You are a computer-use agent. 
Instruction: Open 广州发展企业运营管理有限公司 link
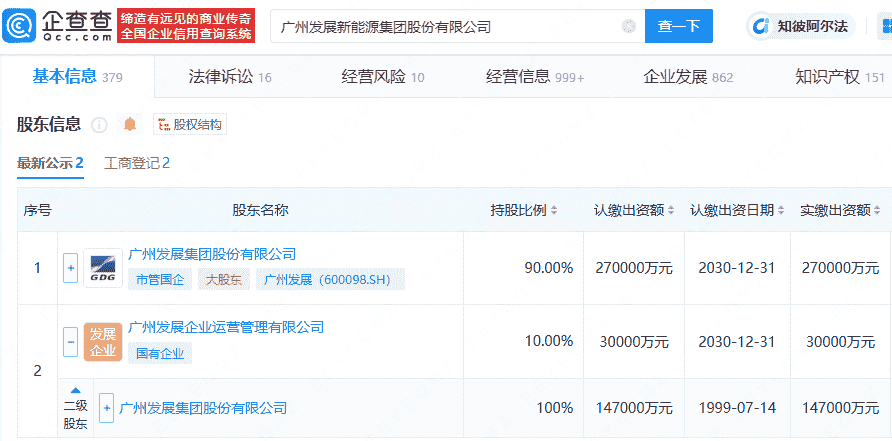[x=226, y=327]
